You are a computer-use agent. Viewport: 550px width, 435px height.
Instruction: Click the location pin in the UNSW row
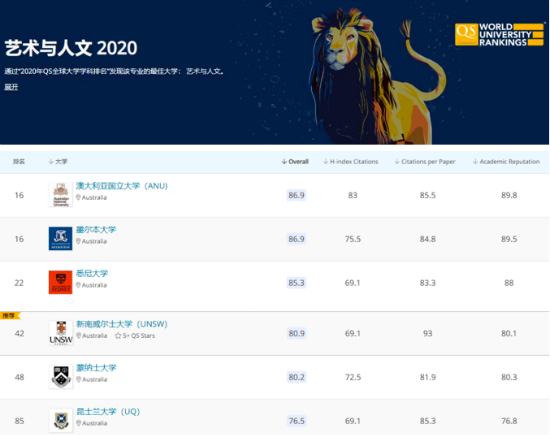(79, 336)
